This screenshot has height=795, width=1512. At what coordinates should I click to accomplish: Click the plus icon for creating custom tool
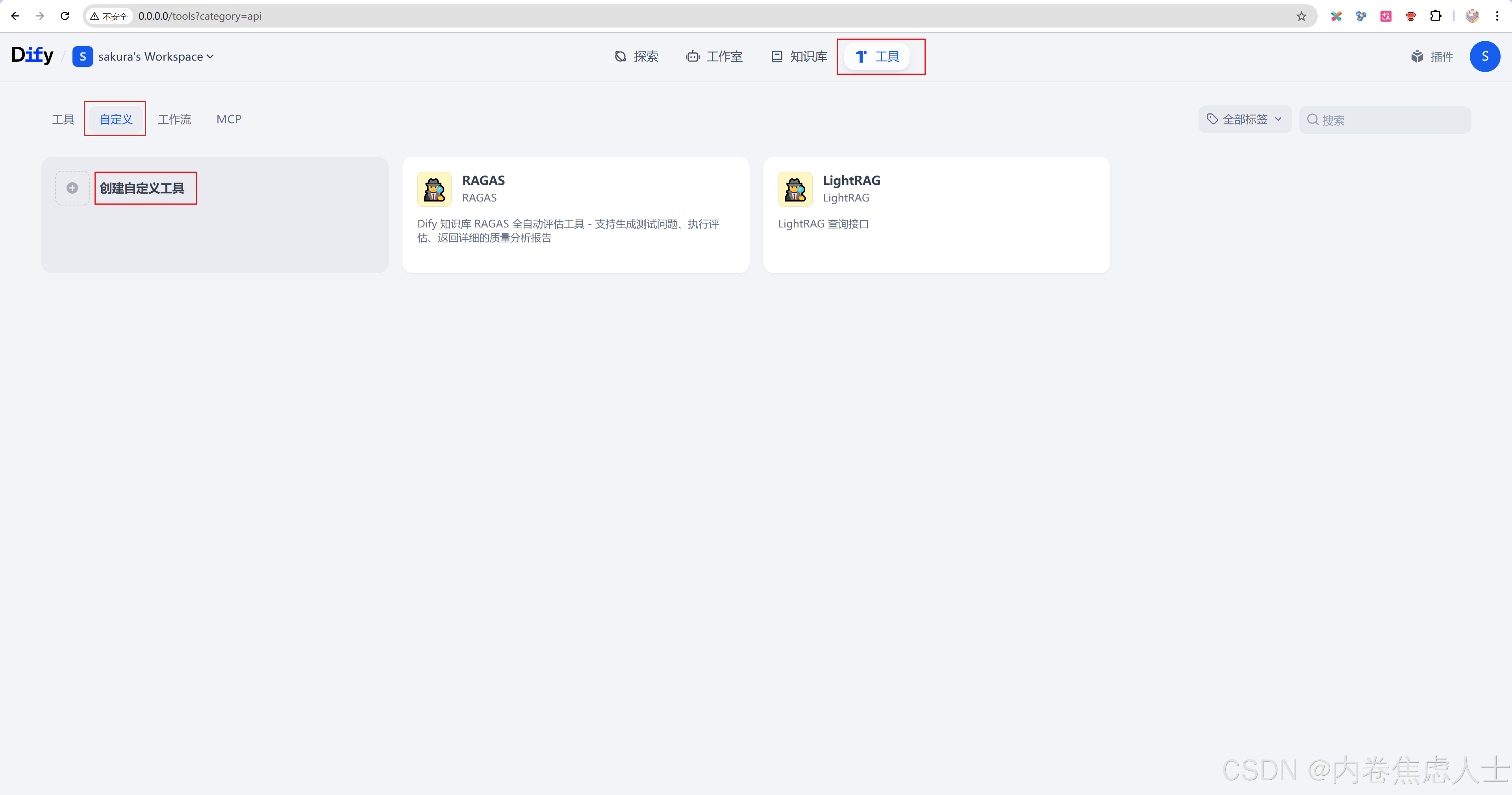click(72, 188)
